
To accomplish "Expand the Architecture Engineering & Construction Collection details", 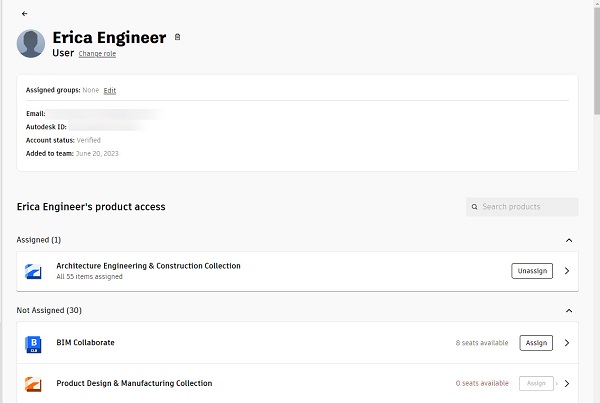I will point(567,271).
